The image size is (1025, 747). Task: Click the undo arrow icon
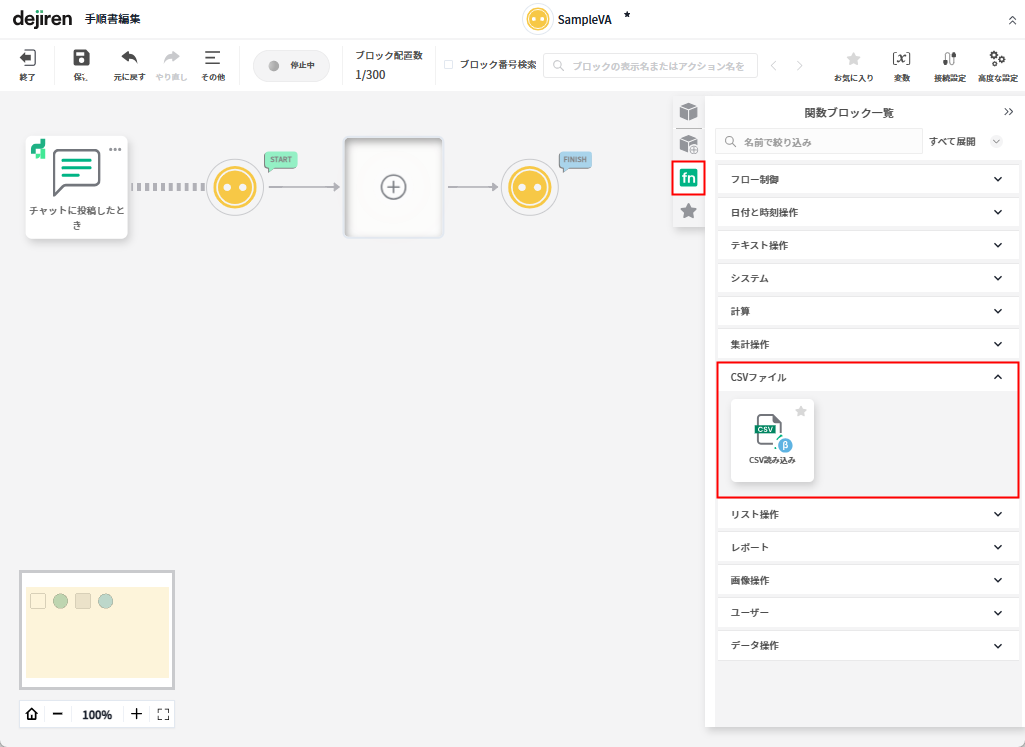pyautogui.click(x=129, y=59)
